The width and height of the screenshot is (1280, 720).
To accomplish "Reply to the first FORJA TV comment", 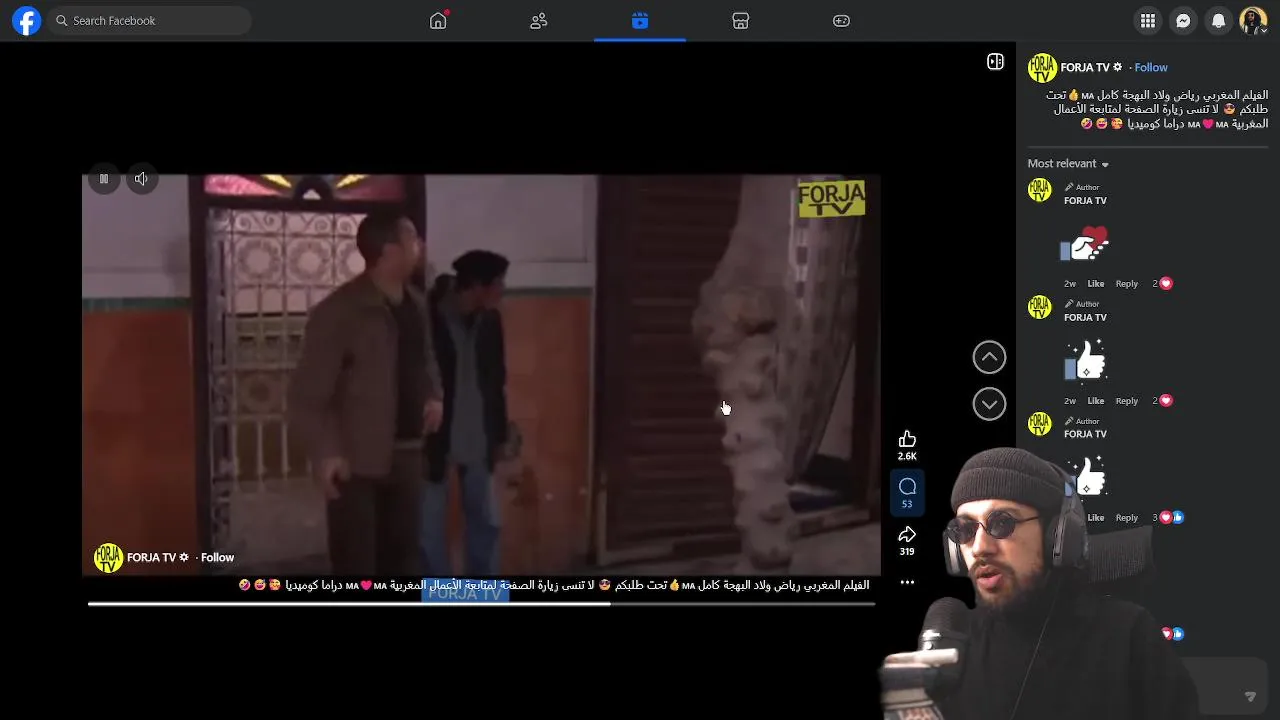I will pyautogui.click(x=1127, y=284).
